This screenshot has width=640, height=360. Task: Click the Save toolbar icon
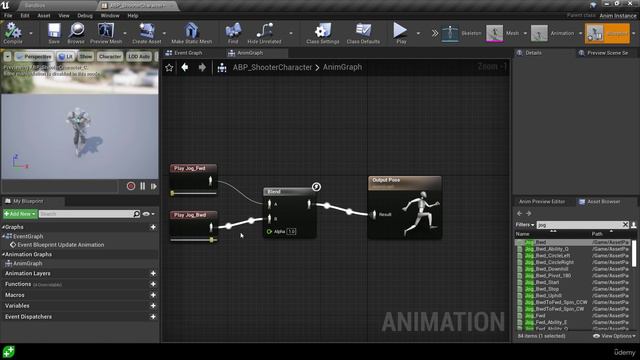54,33
